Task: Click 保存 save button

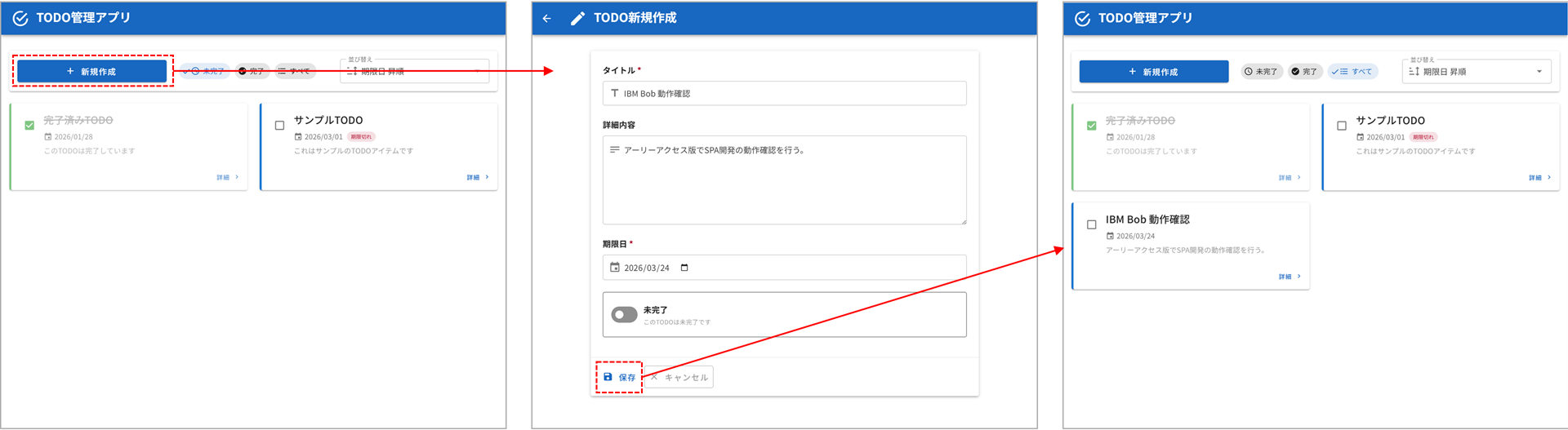Action: coord(620,377)
